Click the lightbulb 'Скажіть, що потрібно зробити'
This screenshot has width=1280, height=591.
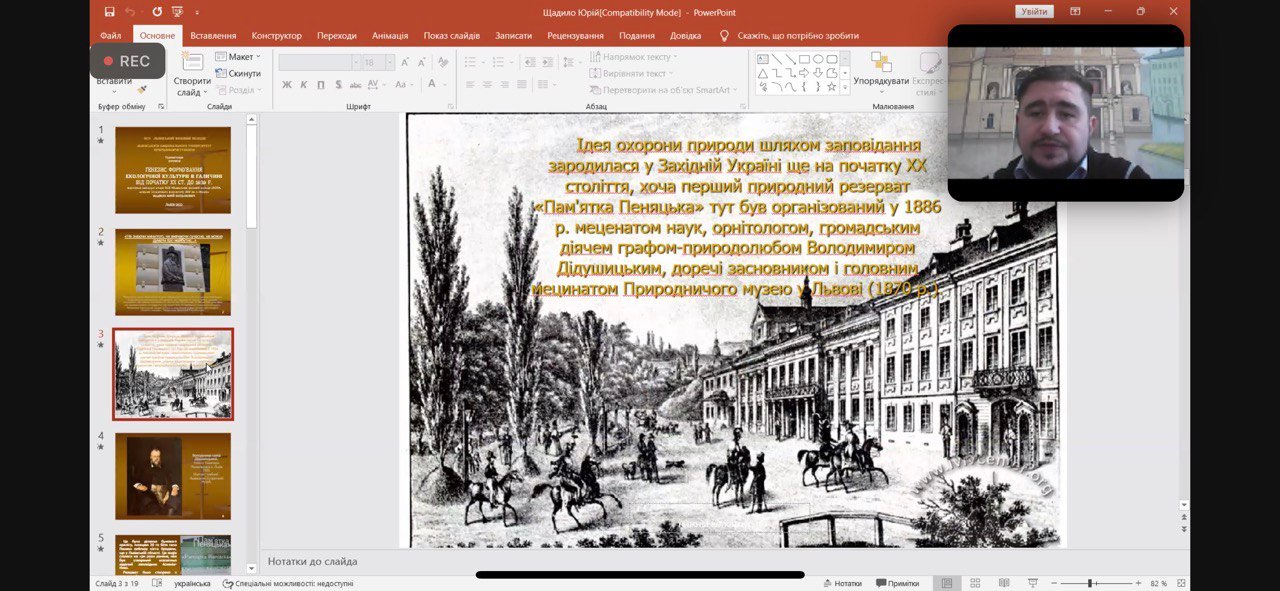724,35
